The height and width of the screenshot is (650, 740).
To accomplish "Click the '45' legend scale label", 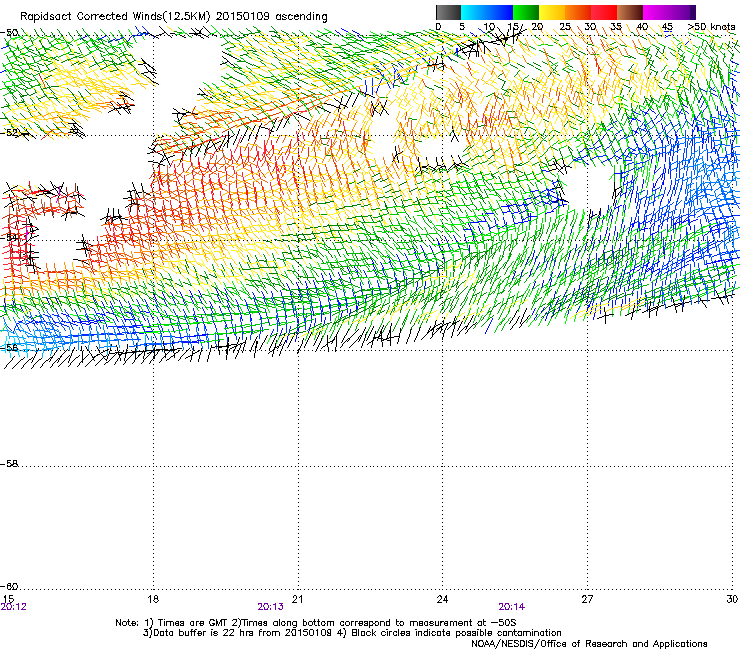I will click(667, 27).
